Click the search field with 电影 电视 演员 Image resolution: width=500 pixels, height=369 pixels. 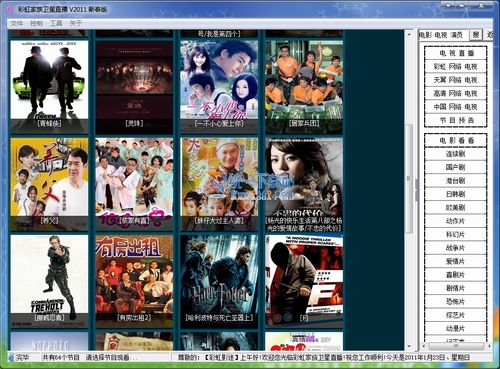coord(444,35)
